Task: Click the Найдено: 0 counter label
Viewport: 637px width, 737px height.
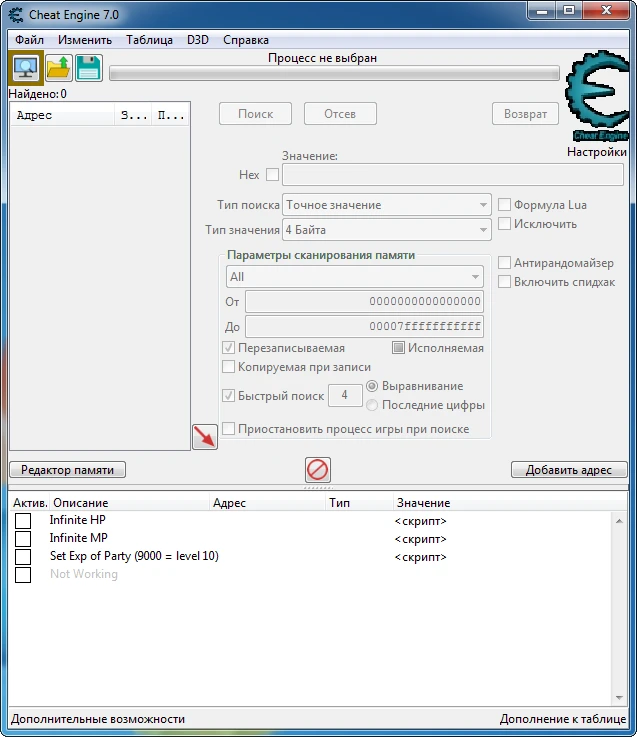Action: click(x=38, y=94)
